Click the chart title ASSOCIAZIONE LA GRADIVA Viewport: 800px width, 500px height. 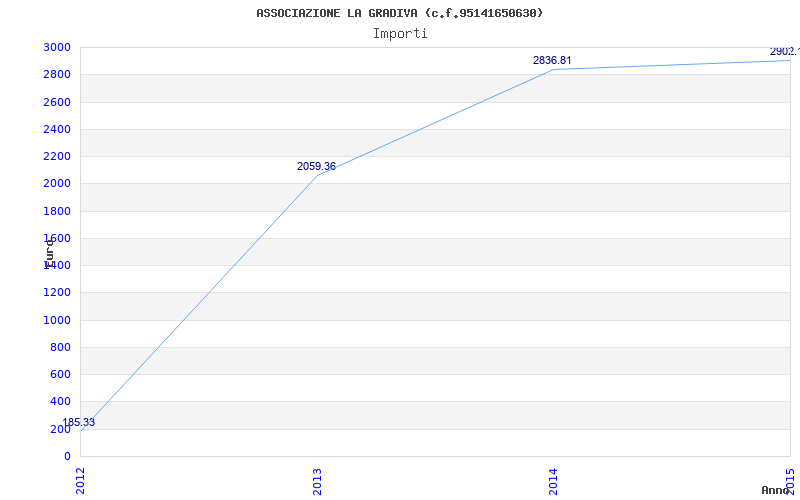(399, 13)
